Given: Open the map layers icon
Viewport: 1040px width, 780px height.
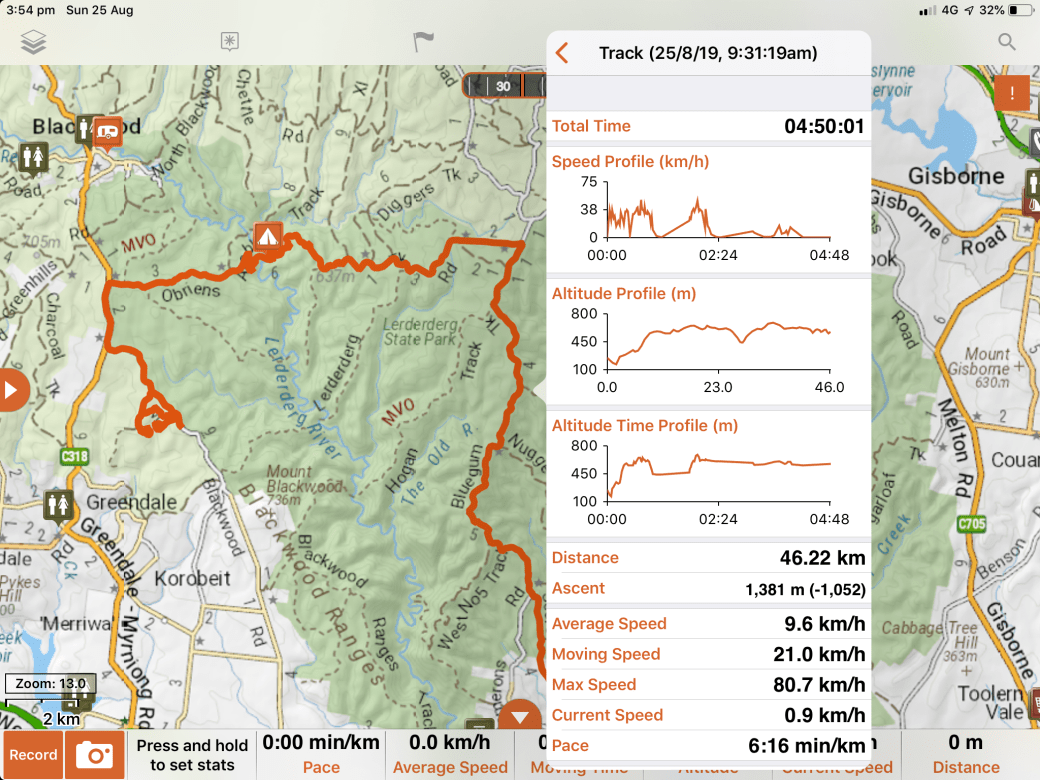Looking at the screenshot, I should tap(34, 42).
